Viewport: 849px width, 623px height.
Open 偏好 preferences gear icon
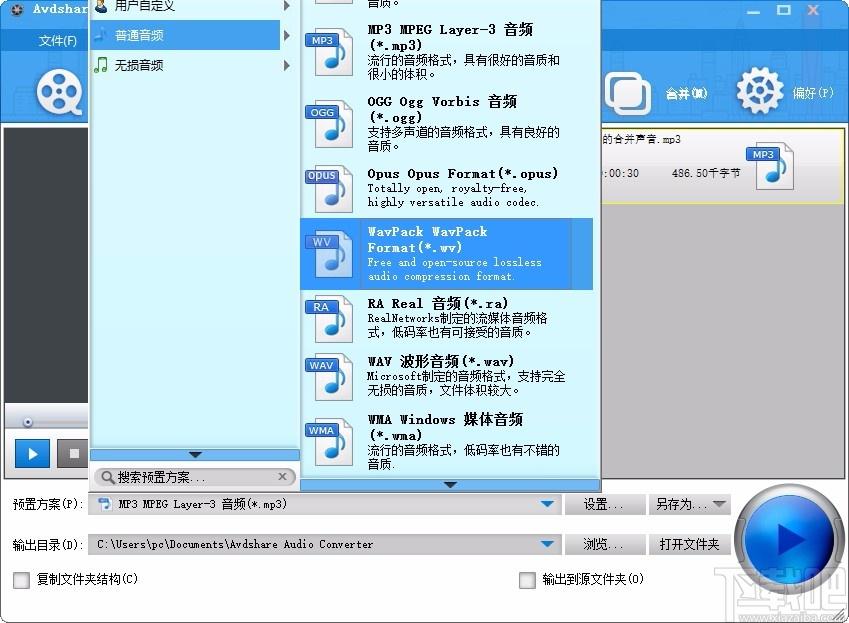[760, 91]
